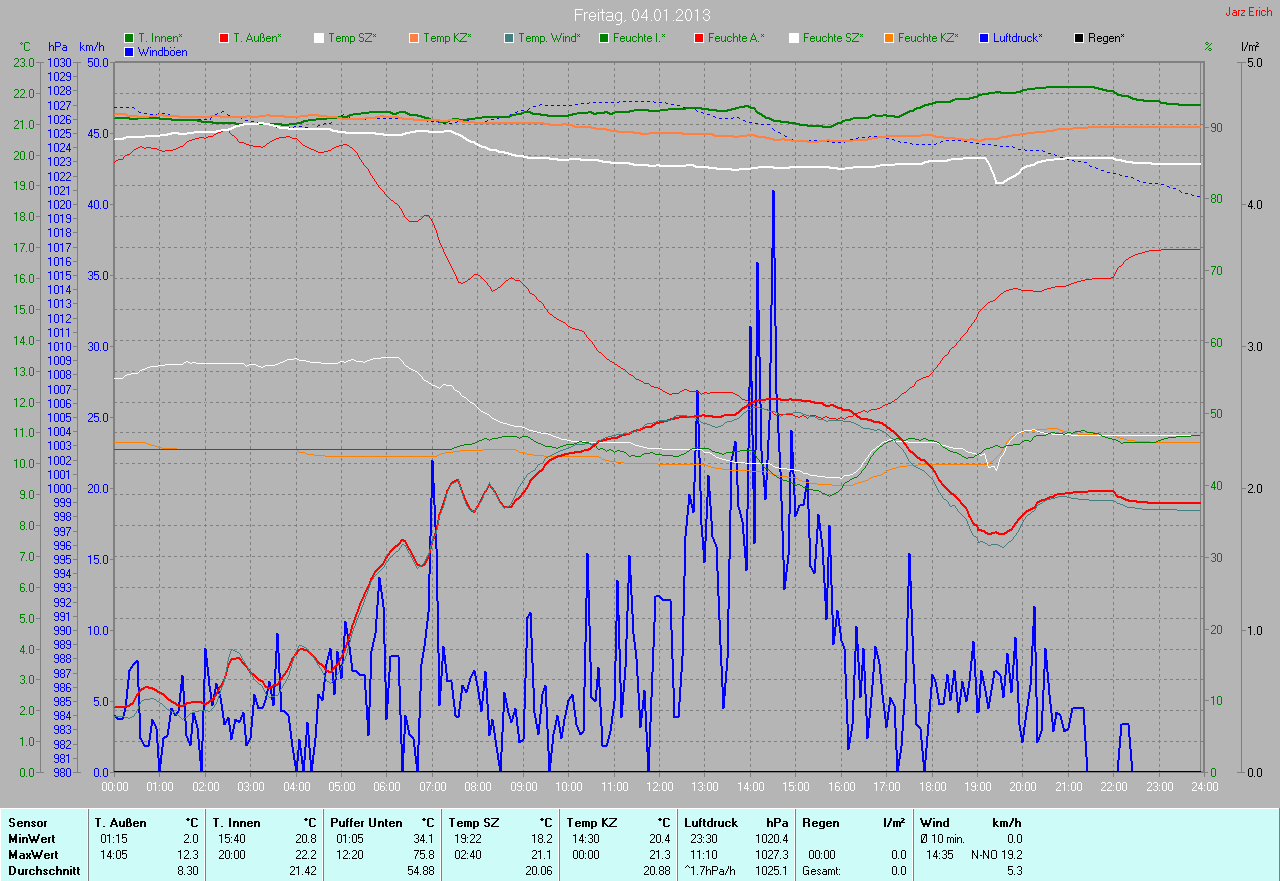
Task: Click the black swatch beside Regen*
Action: (x=1079, y=38)
